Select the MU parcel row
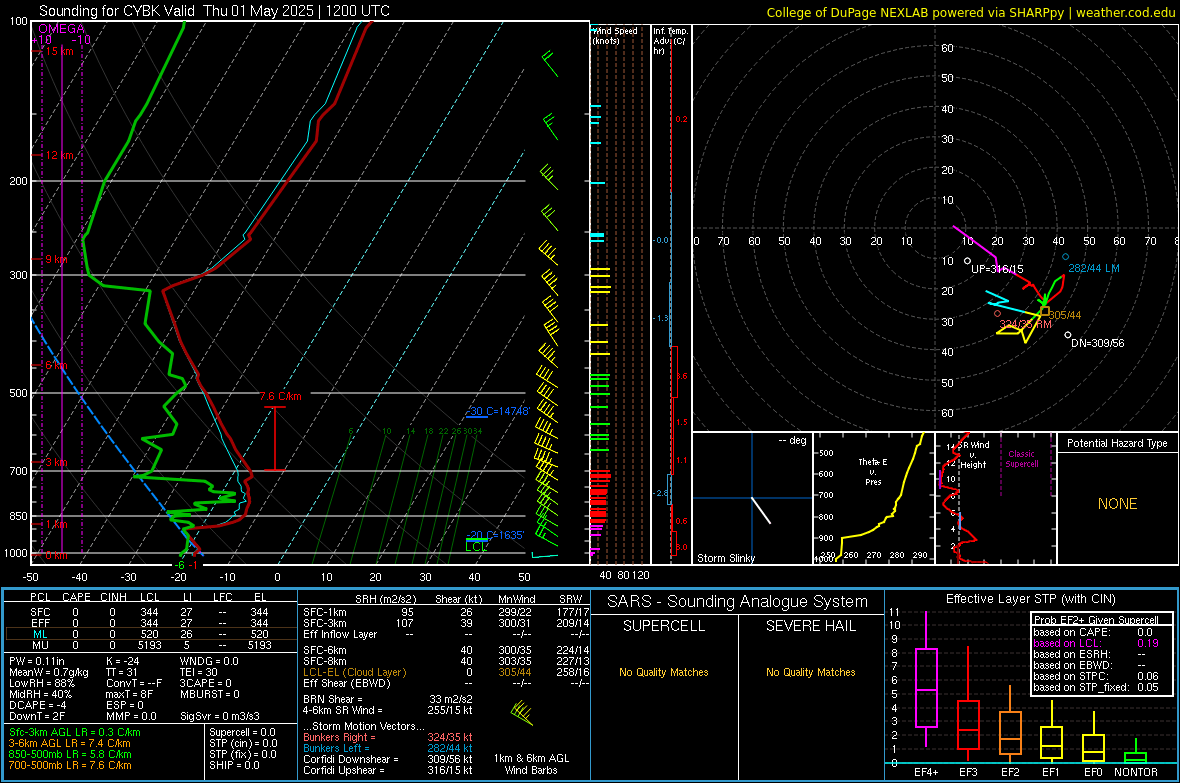 point(151,645)
